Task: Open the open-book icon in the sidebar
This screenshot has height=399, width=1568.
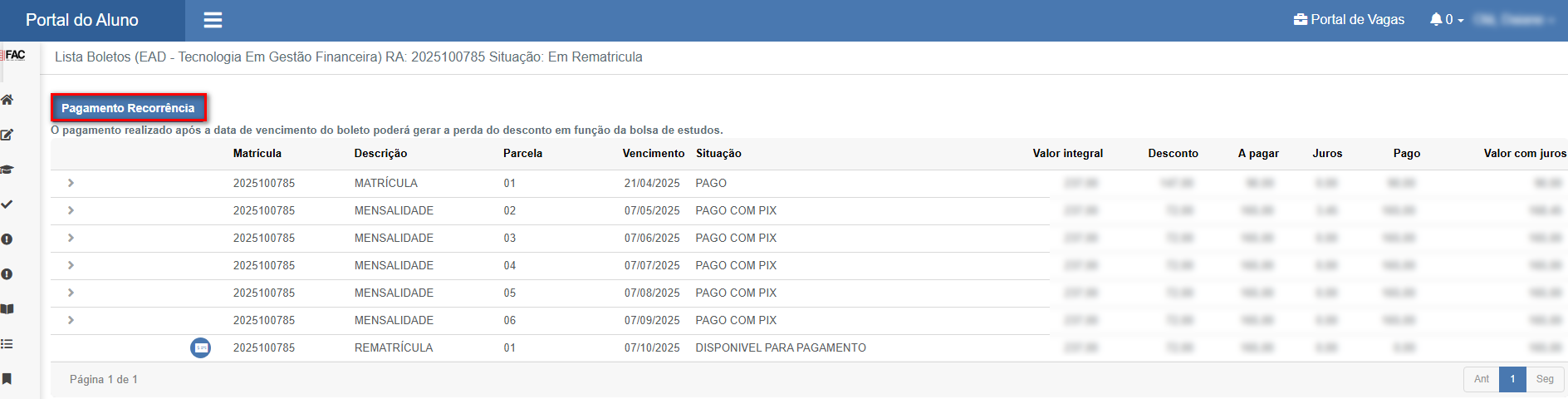Action: [7, 309]
